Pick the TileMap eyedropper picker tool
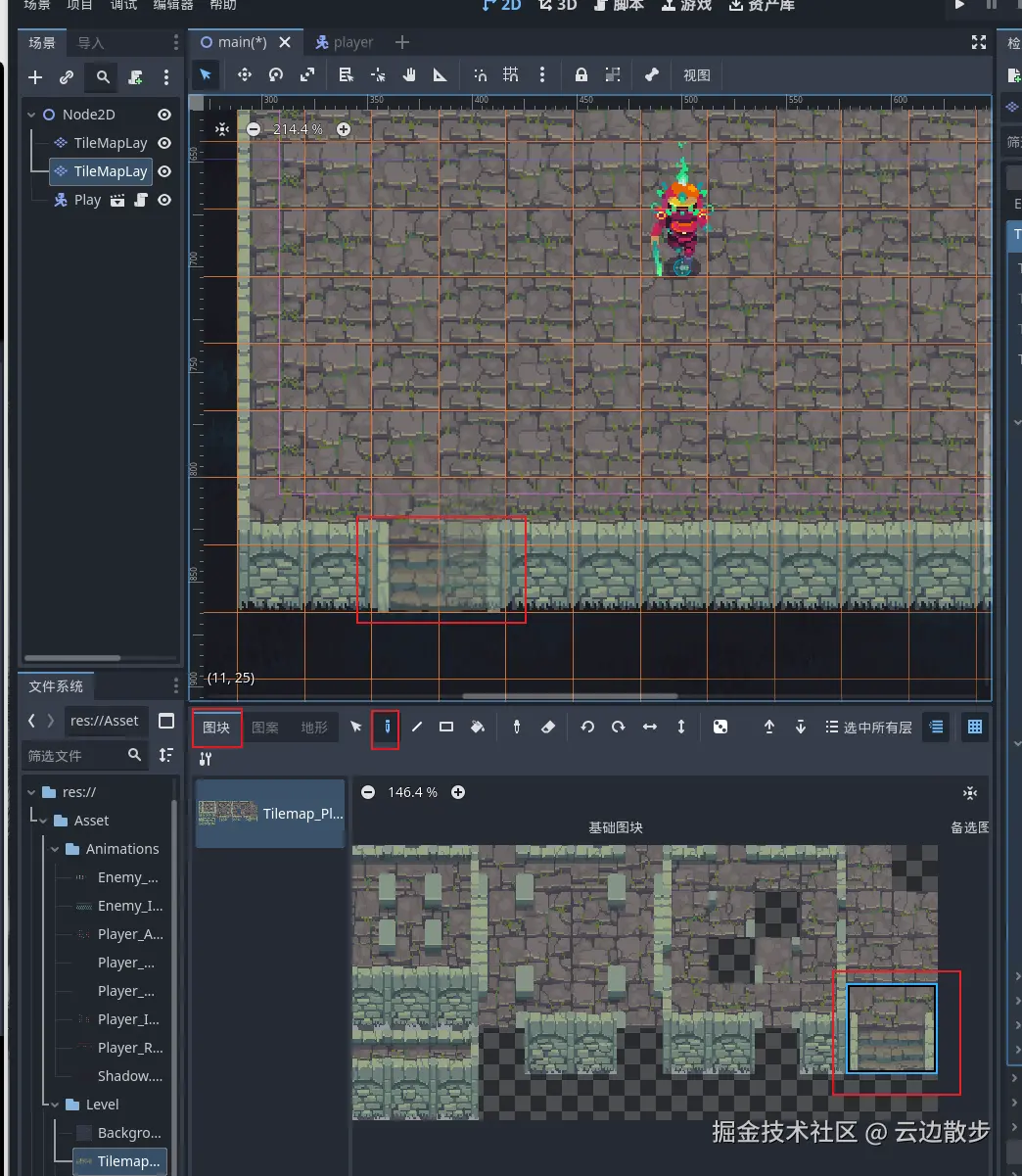1022x1176 pixels. point(517,728)
